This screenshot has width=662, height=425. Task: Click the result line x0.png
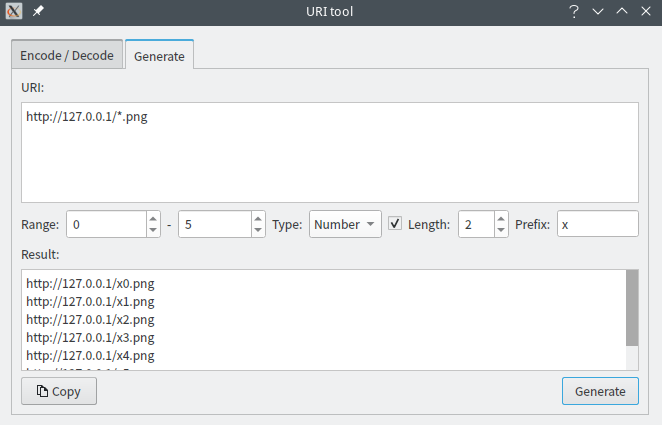[x=90, y=283]
